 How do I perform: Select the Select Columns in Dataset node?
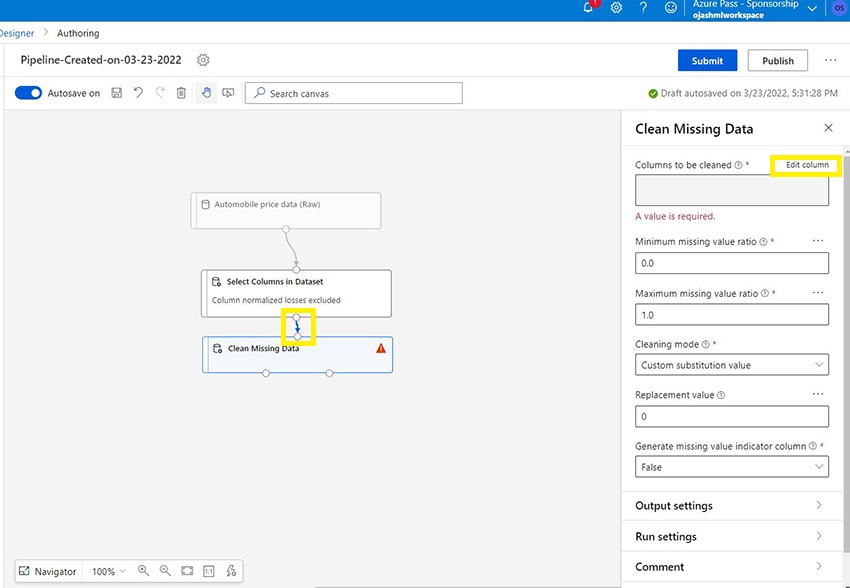[x=296, y=293]
